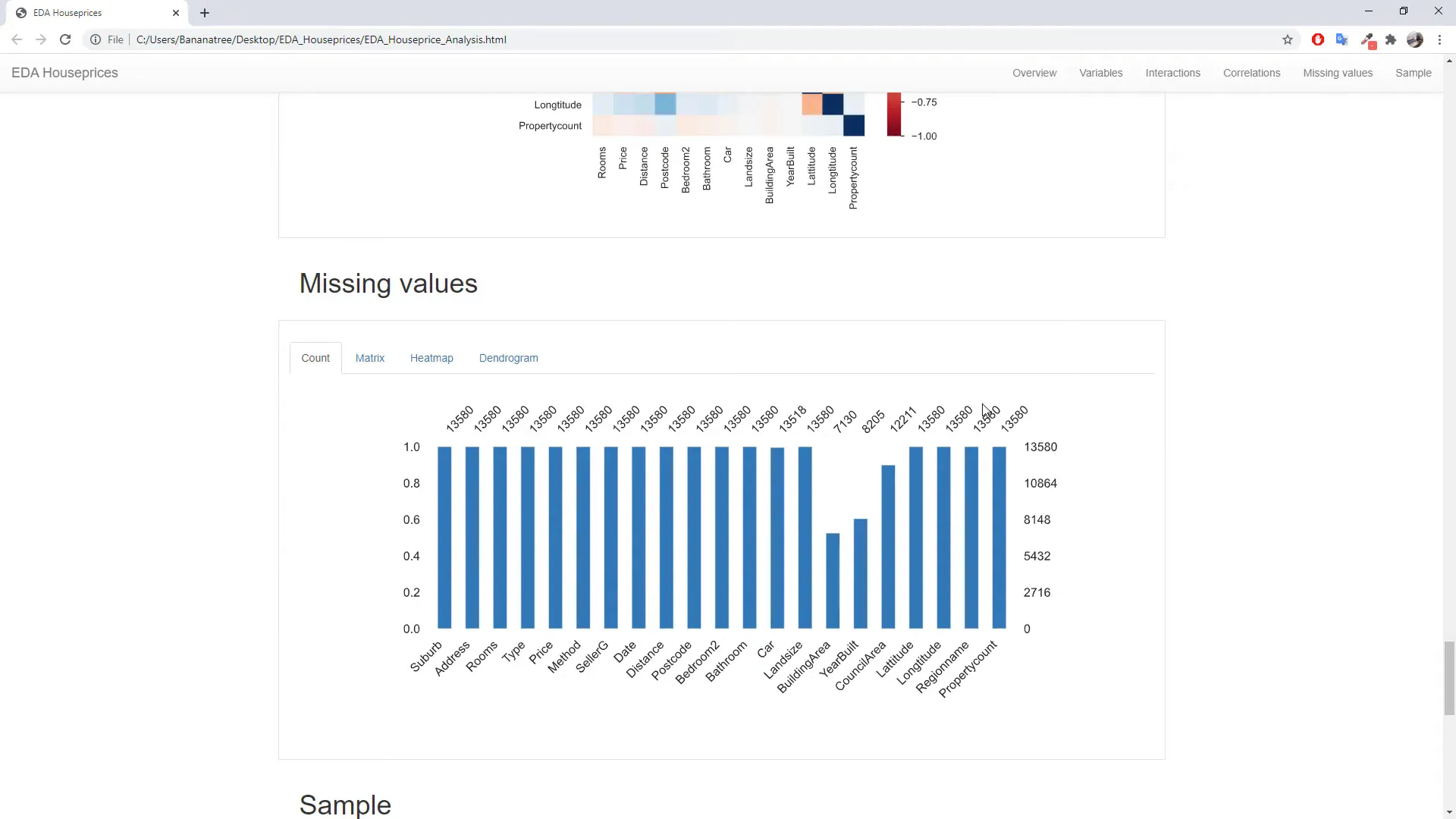This screenshot has height=819, width=1456.
Task: Select the ColorZilla eyedropper extension icon
Action: click(x=1370, y=39)
